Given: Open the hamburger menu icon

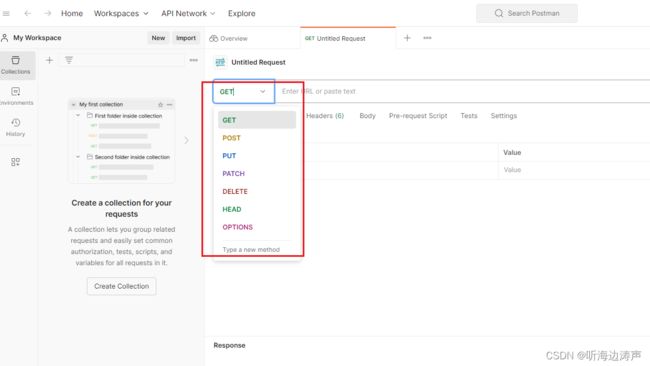Looking at the screenshot, I should coord(6,13).
